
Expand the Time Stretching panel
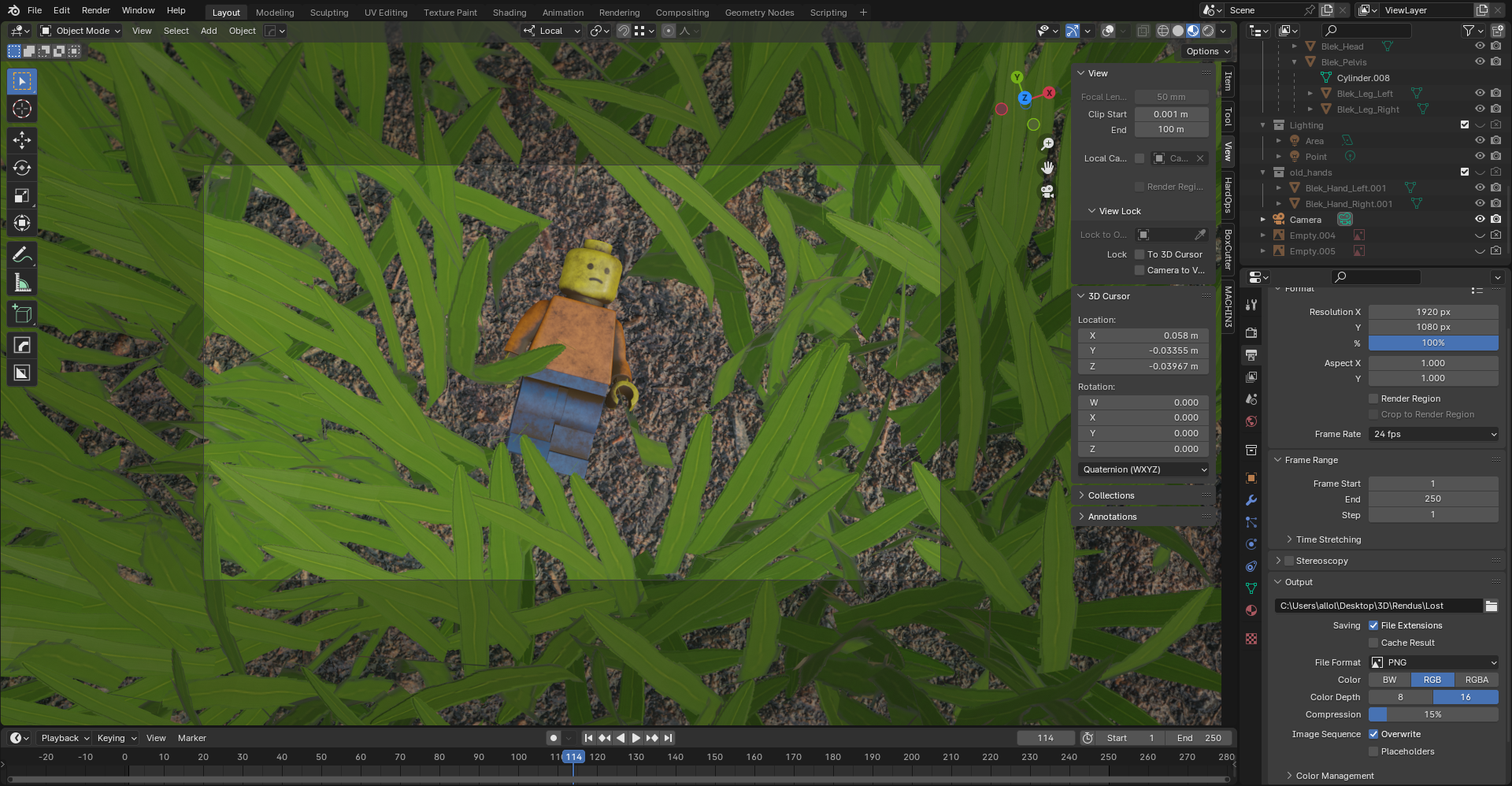[x=1328, y=539]
